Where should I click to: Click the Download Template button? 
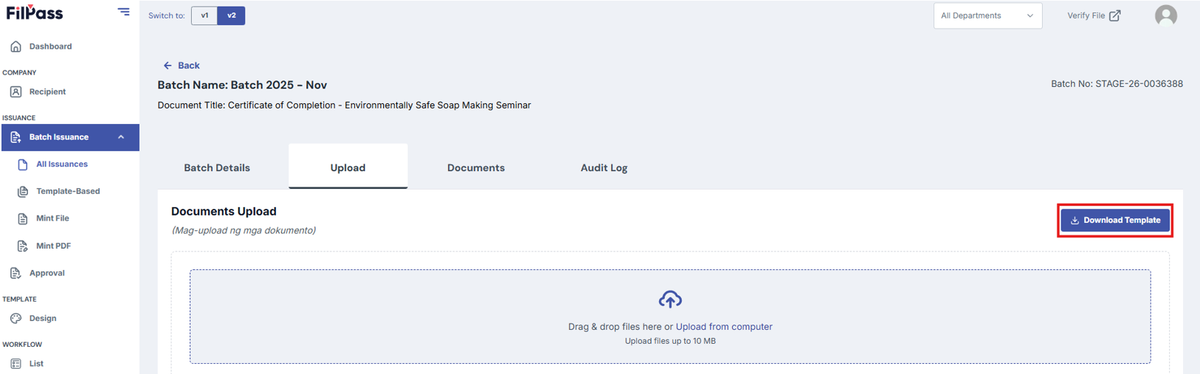click(x=1115, y=221)
